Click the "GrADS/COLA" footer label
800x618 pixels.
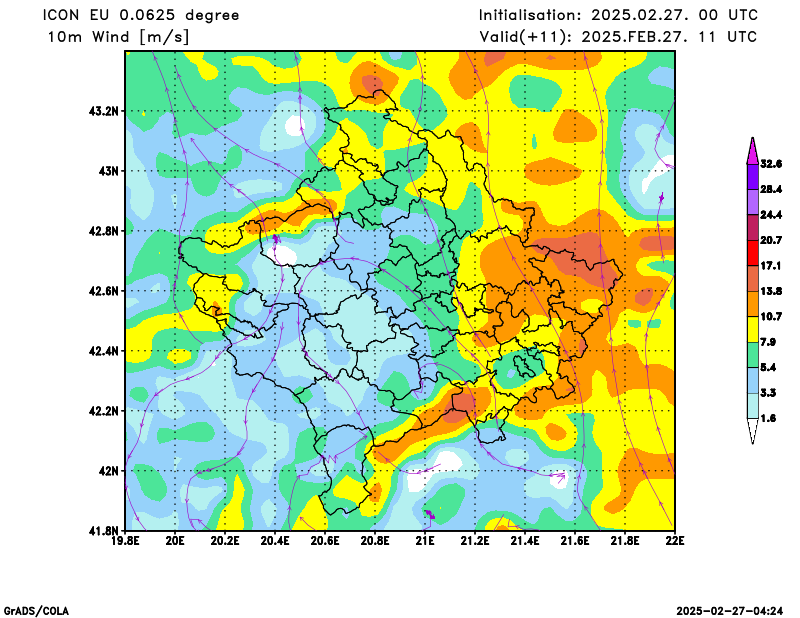(x=36, y=611)
